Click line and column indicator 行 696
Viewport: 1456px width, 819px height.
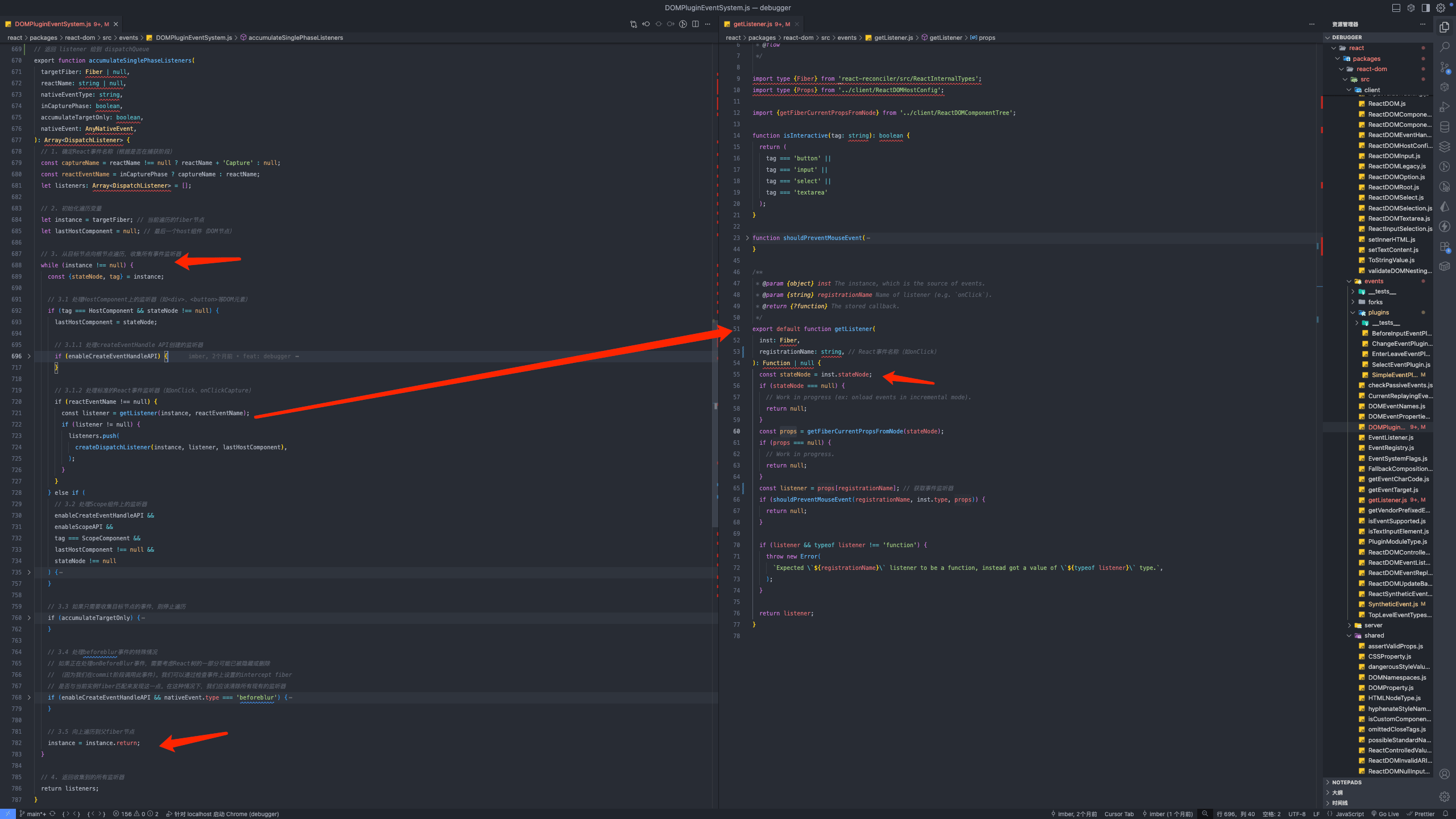coord(1235,814)
